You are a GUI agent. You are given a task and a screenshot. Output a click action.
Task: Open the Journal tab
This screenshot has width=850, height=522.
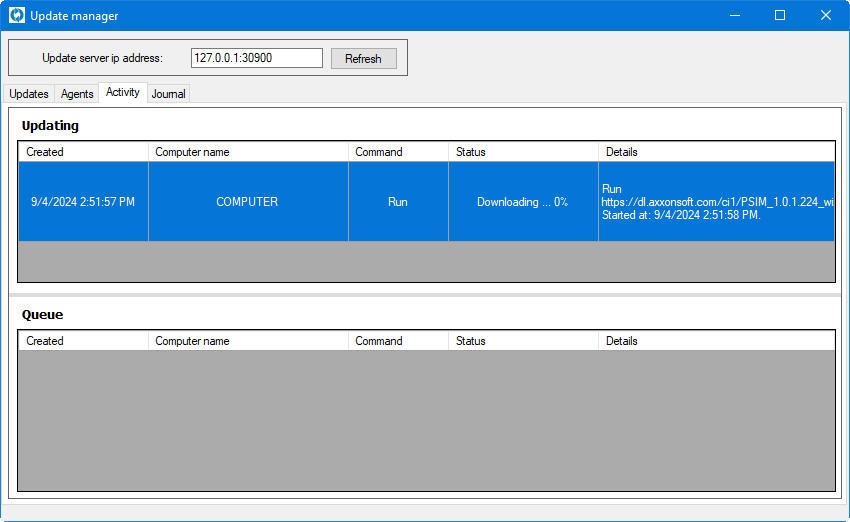169,94
